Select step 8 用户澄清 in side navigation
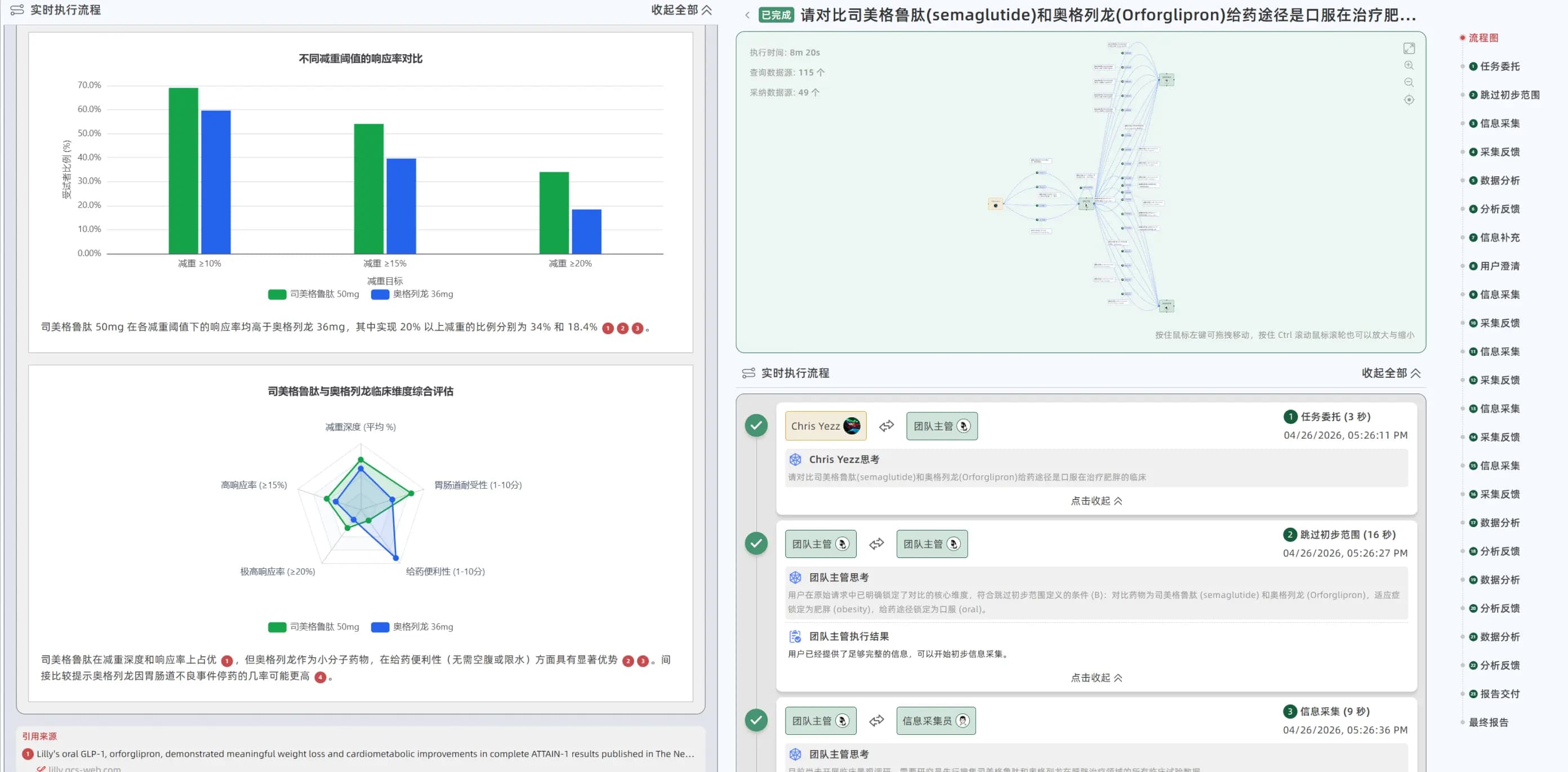The width and height of the screenshot is (1568, 772). point(1494,266)
